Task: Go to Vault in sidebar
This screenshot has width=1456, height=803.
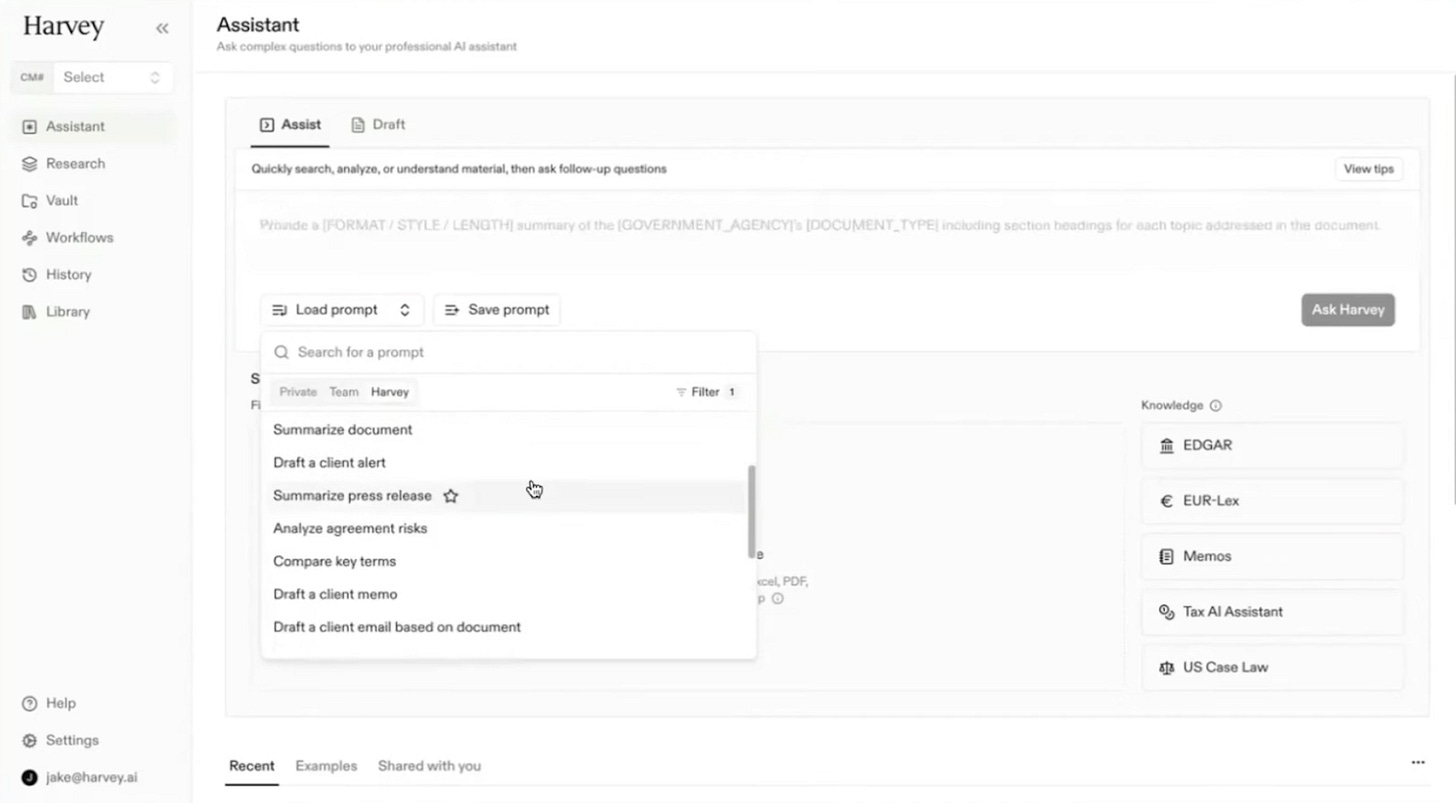Action: 93,201
